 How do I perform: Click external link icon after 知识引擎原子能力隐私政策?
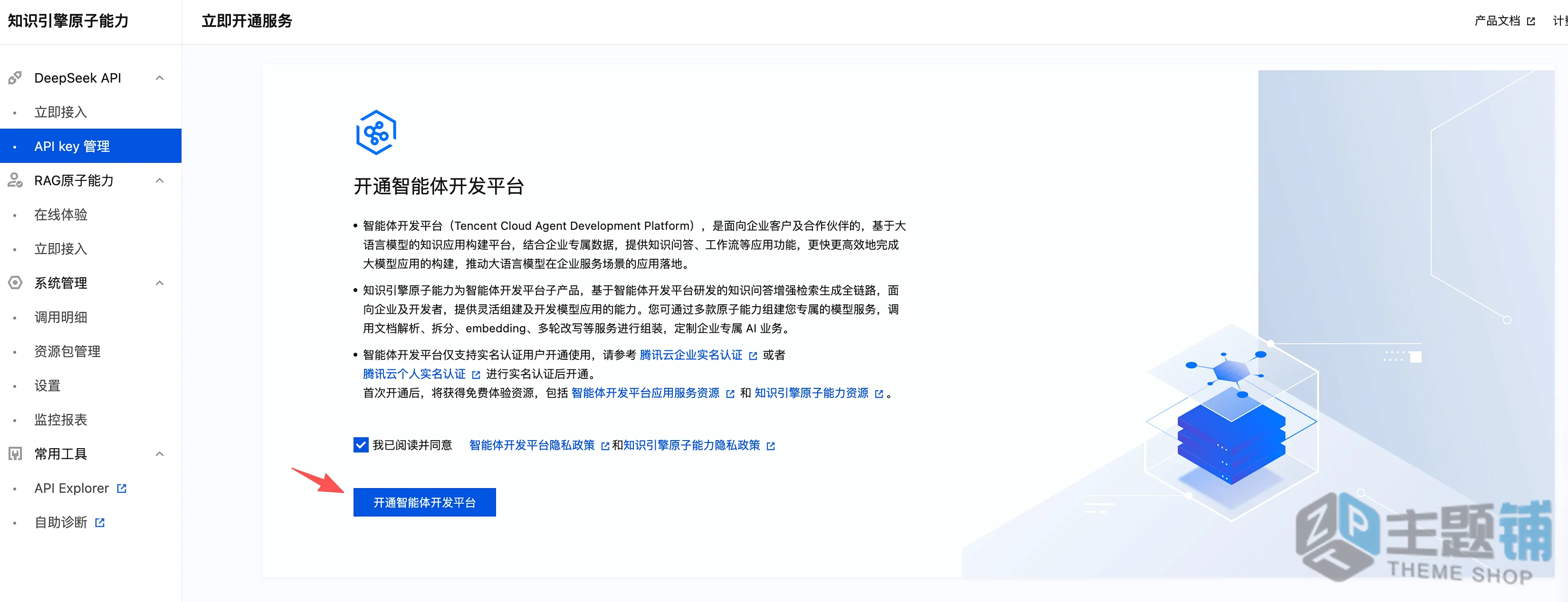point(771,446)
